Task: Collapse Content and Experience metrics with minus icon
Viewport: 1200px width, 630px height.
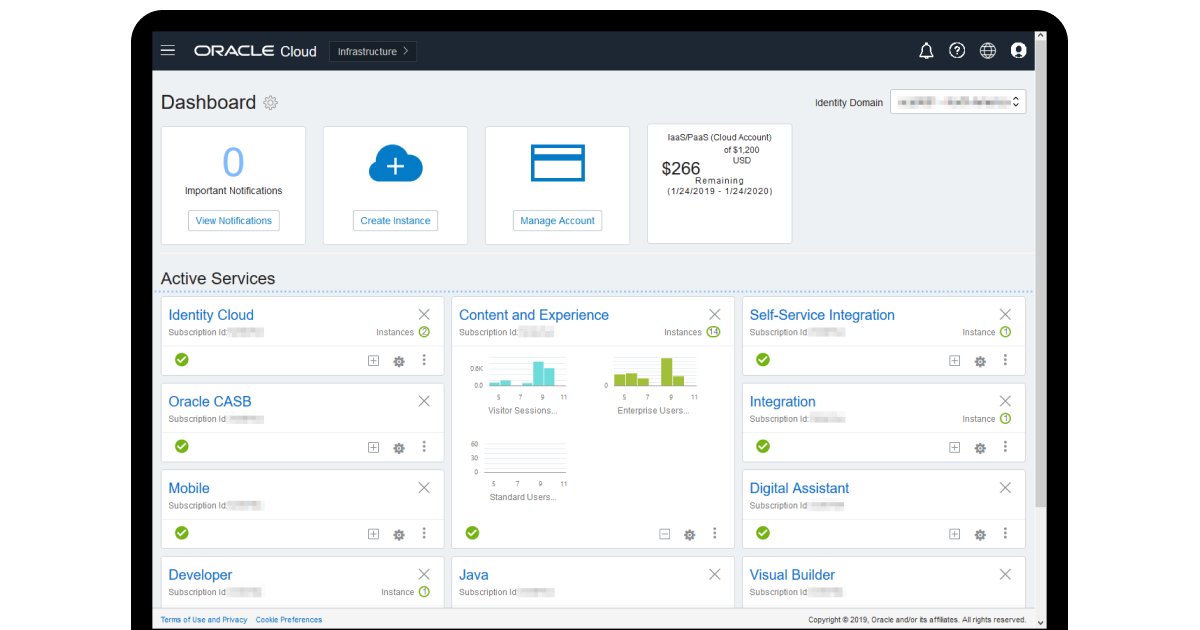Action: pos(664,534)
